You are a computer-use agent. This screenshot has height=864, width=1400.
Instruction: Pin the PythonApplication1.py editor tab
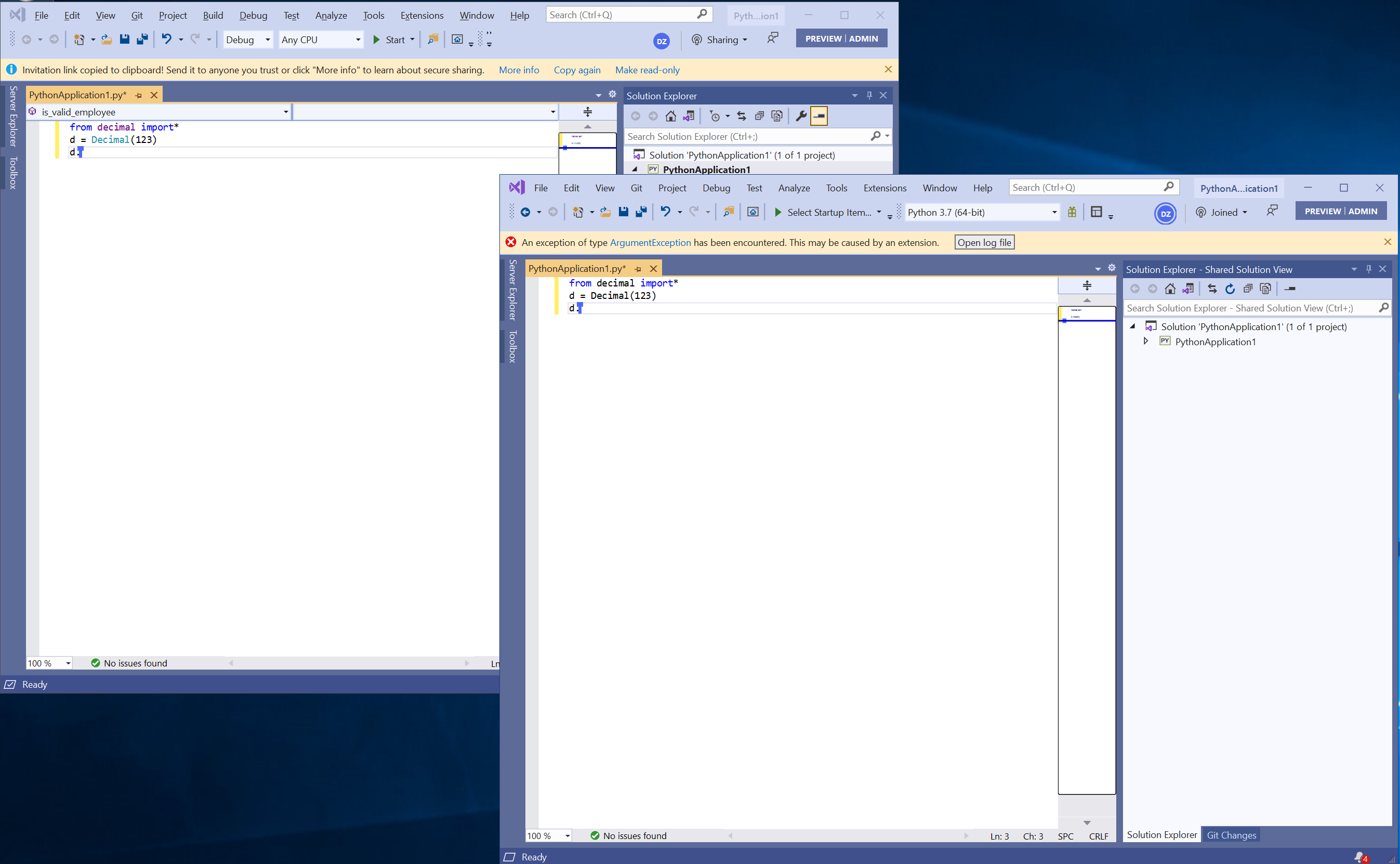click(x=638, y=269)
